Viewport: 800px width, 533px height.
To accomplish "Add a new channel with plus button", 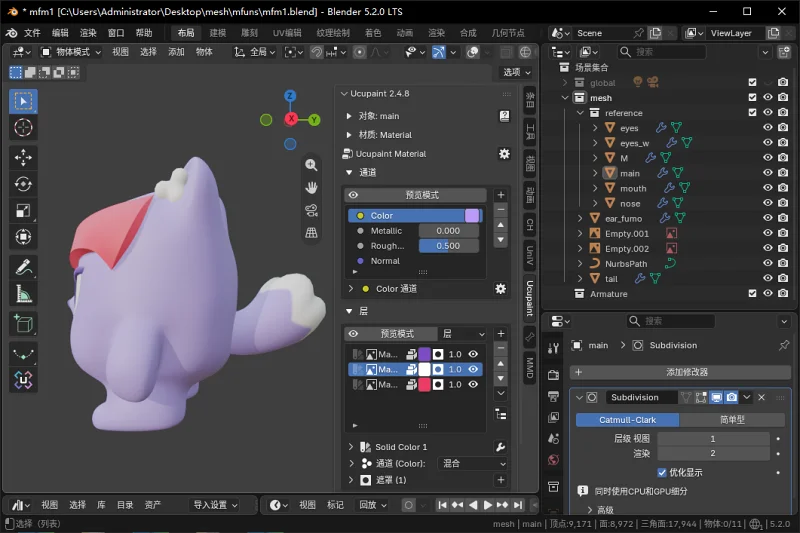I will click(x=501, y=195).
